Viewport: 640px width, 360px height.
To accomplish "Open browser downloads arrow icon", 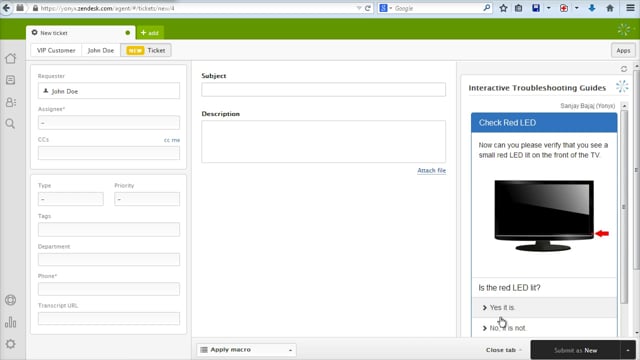I will click(592, 8).
